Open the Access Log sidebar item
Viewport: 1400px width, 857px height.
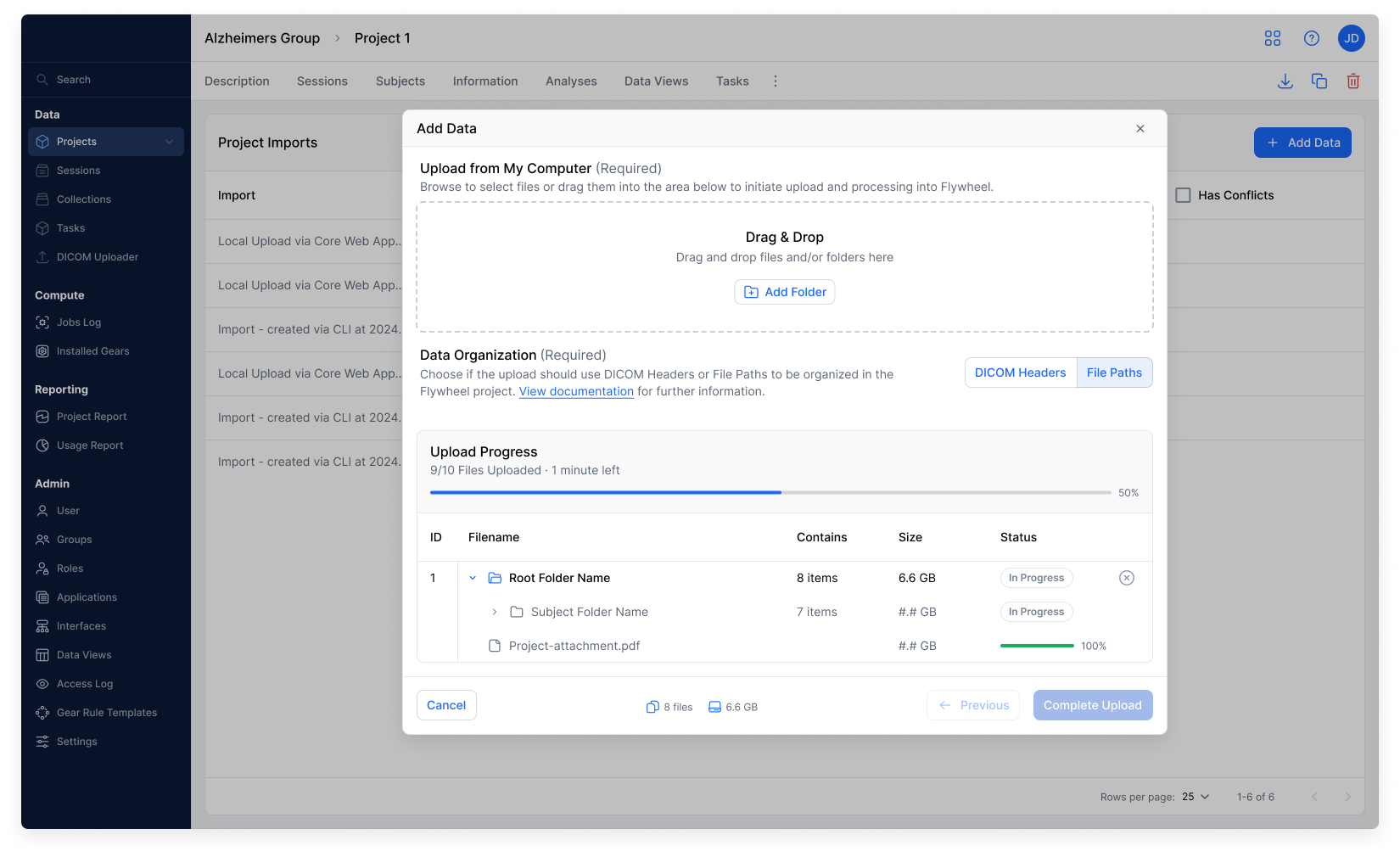pos(106,684)
